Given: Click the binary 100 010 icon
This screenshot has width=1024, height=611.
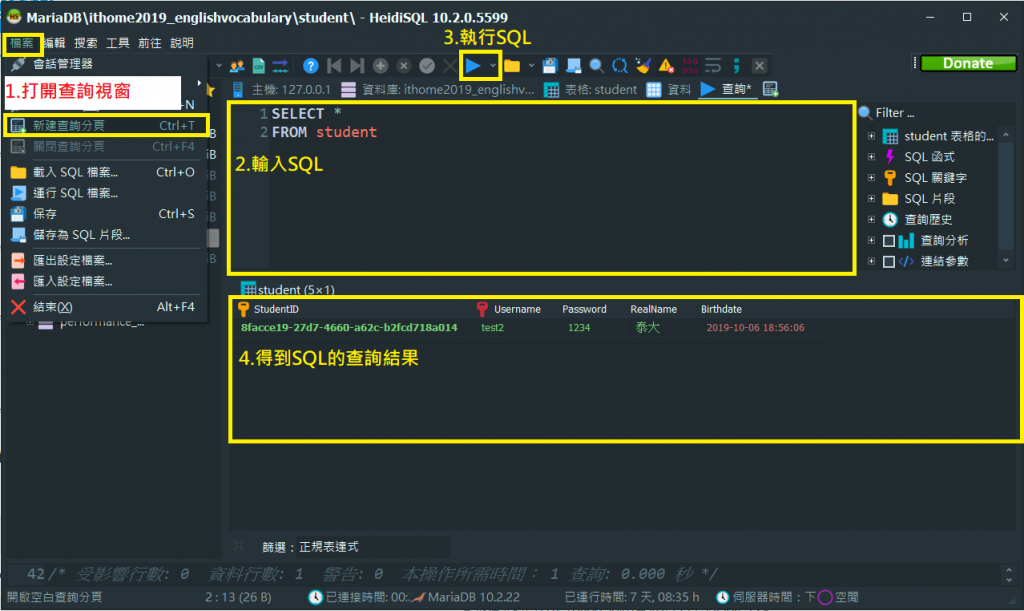Looking at the screenshot, I should click(x=690, y=65).
